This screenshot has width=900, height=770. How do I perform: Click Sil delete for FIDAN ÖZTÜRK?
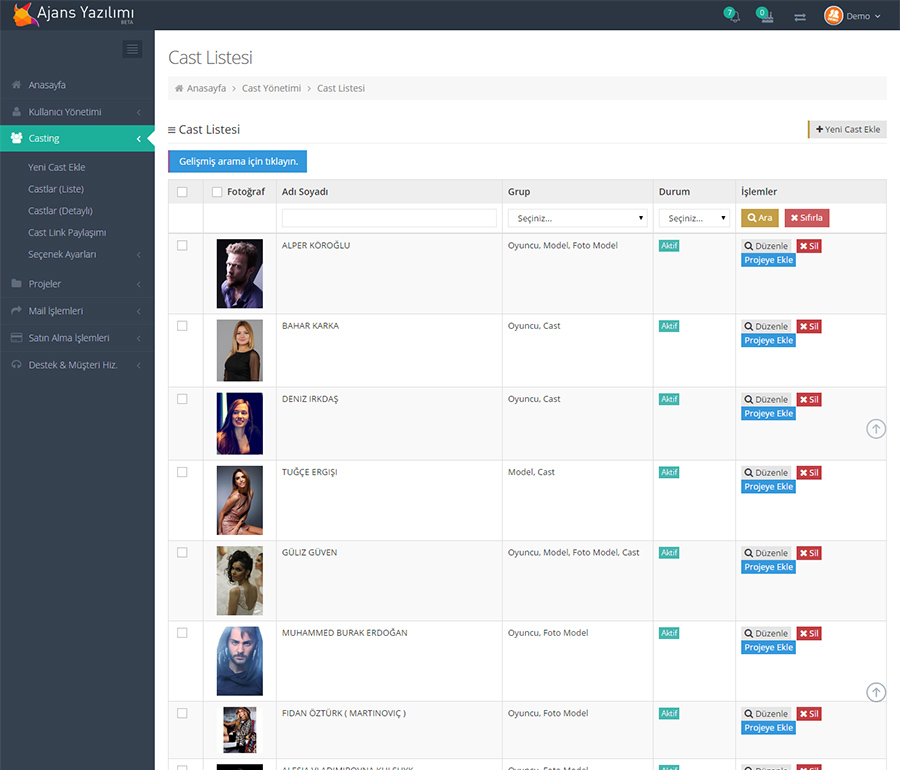pyautogui.click(x=809, y=713)
